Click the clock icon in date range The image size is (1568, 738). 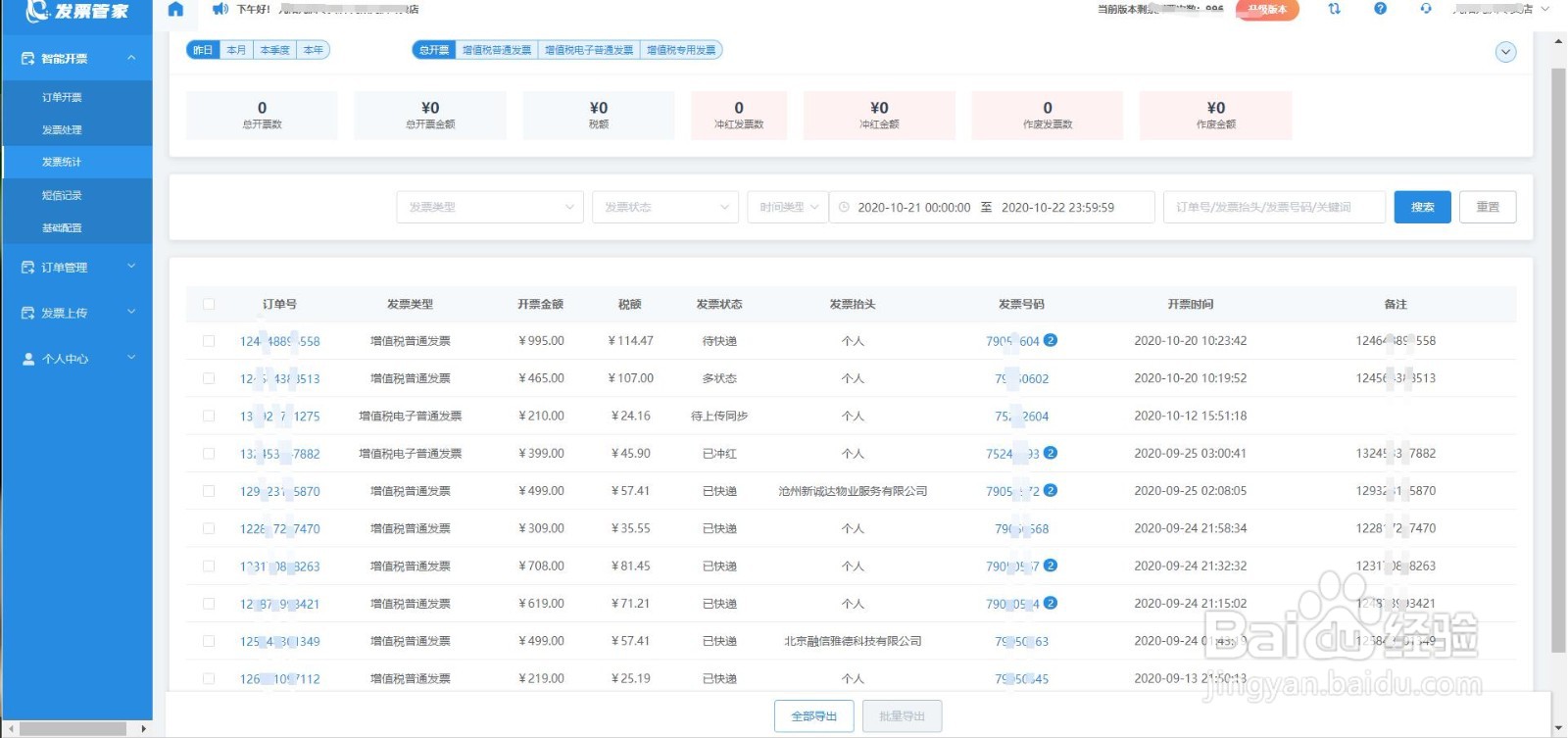tap(844, 207)
